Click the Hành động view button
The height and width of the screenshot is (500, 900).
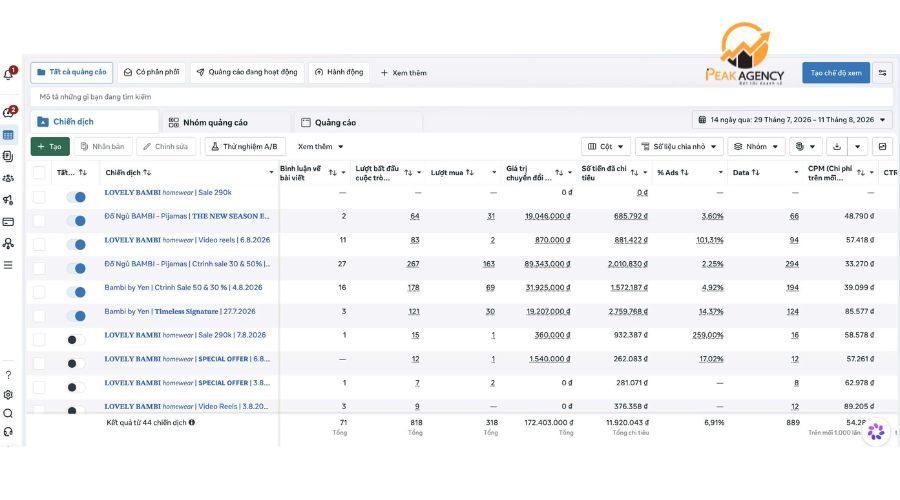339,72
